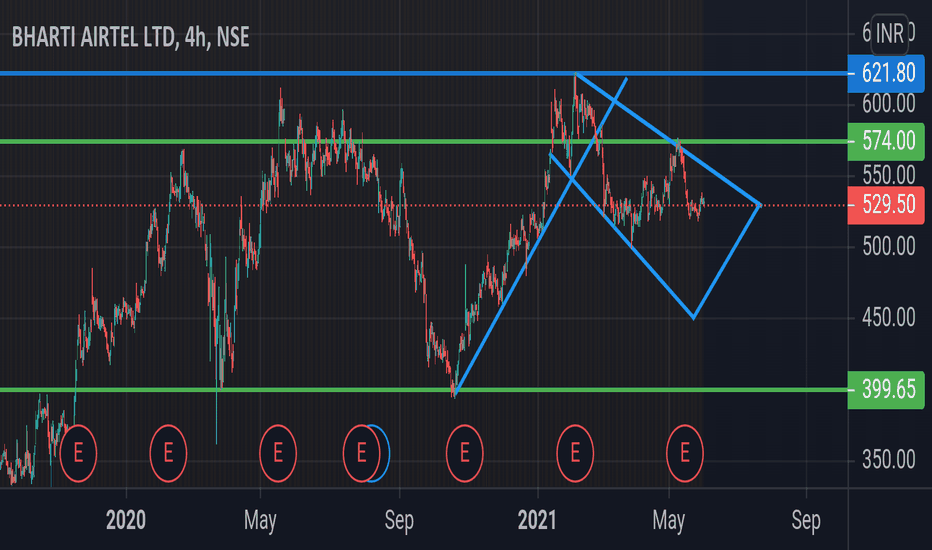Click the 500.00 price axis value
The height and width of the screenshot is (550, 932).
pyautogui.click(x=889, y=246)
